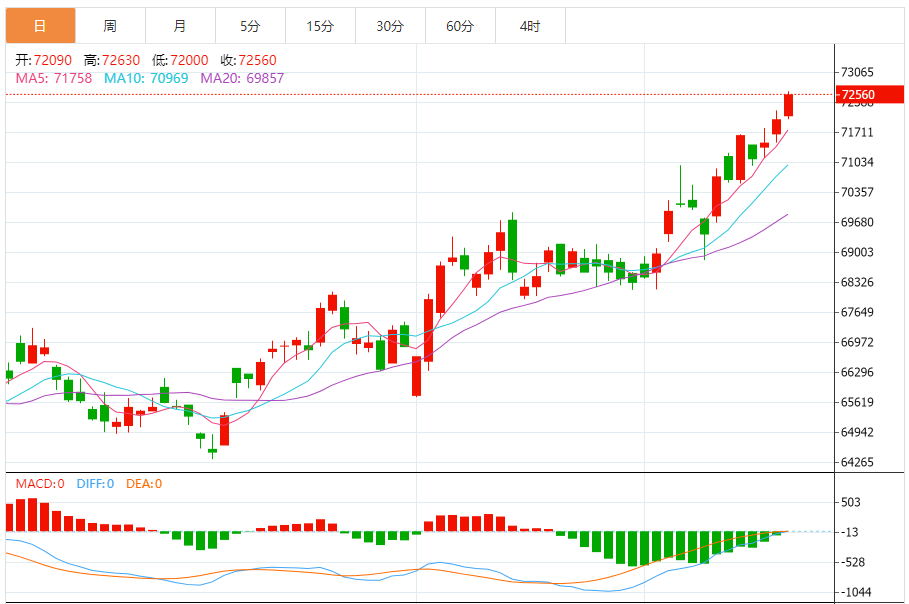Select the 日 daily chart tab

(x=41, y=26)
